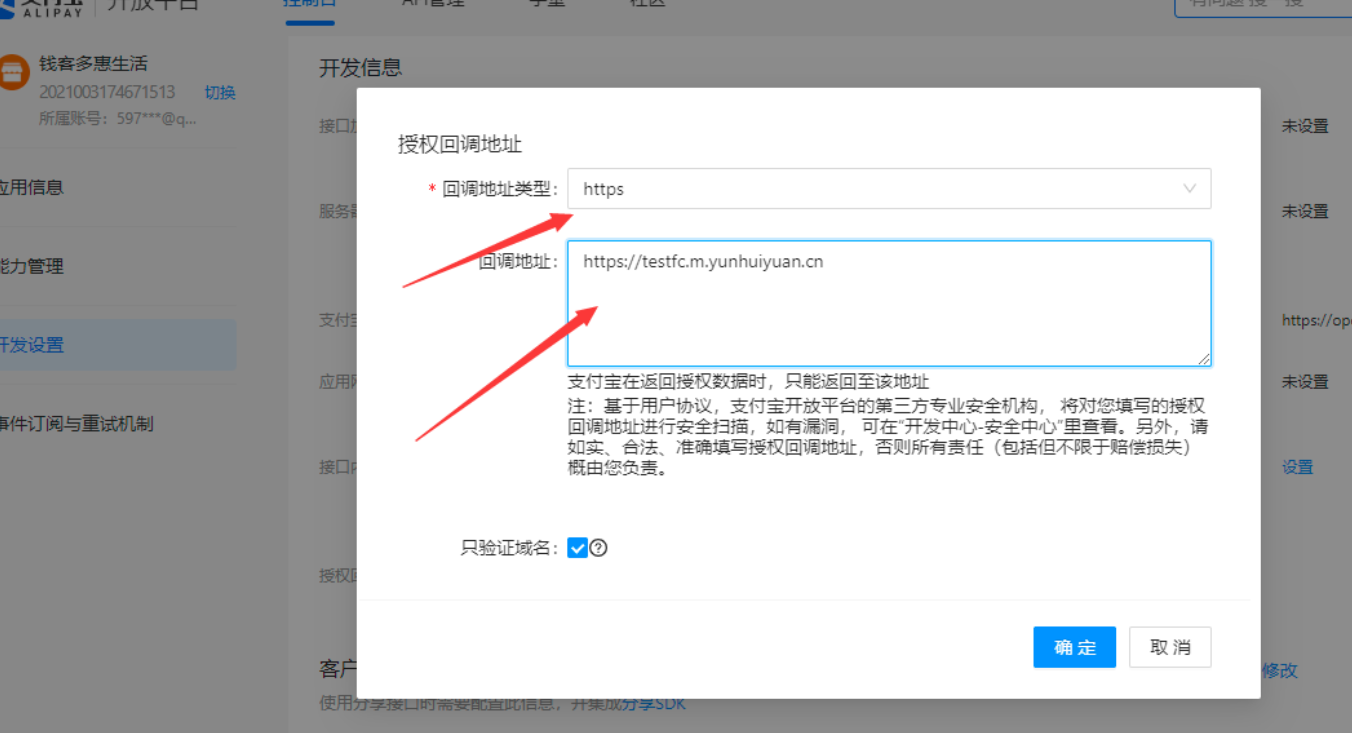Click the resize grip of 回调地址 textarea
The height and width of the screenshot is (733, 1352).
(1203, 358)
